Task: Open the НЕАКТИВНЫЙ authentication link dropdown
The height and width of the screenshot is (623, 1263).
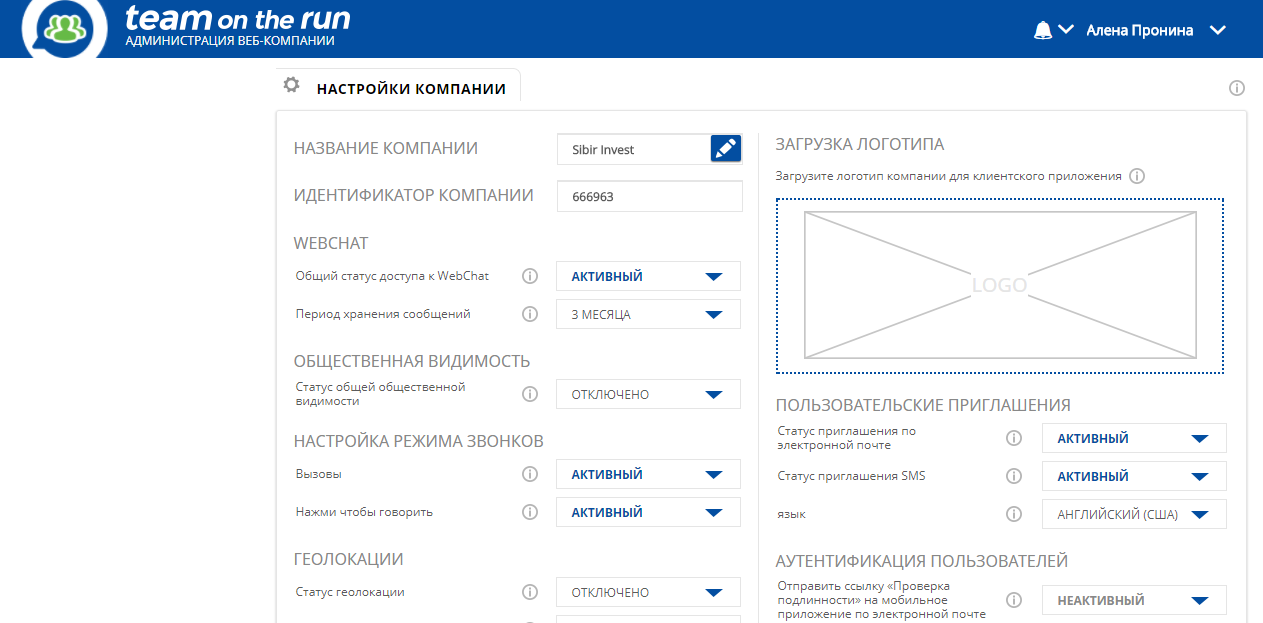Action: point(1134,600)
